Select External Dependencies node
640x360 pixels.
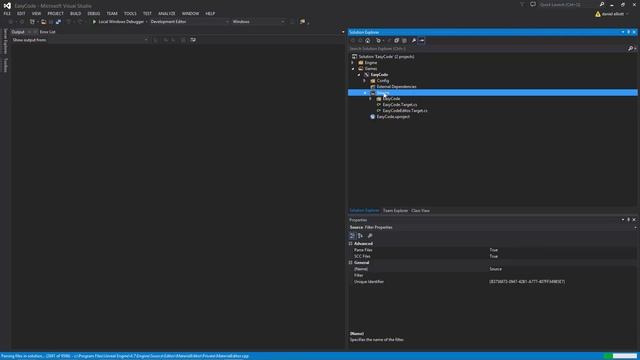pyautogui.click(x=396, y=87)
